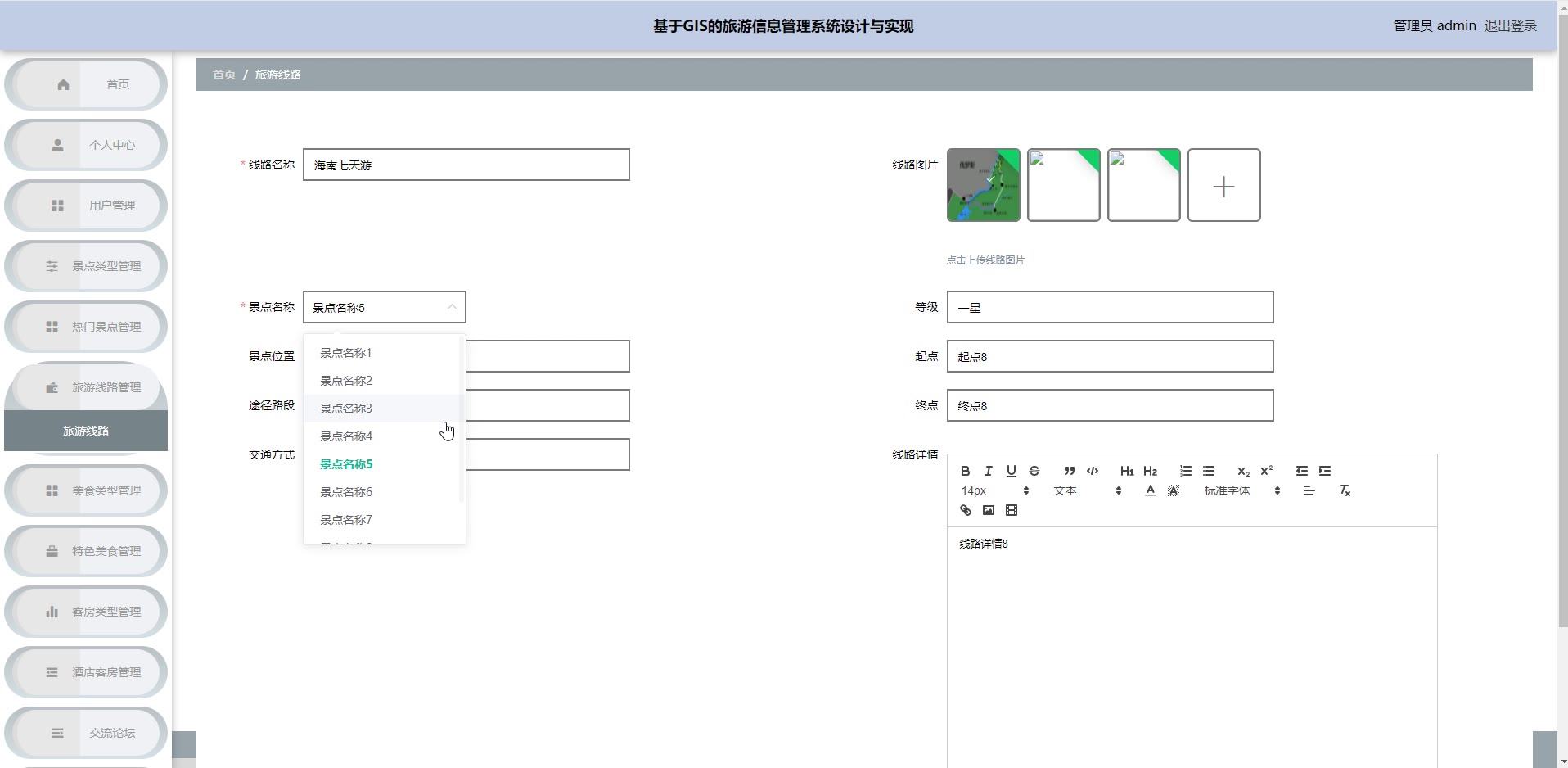
Task: Toggle underline formatting in editor
Action: coord(1011,471)
